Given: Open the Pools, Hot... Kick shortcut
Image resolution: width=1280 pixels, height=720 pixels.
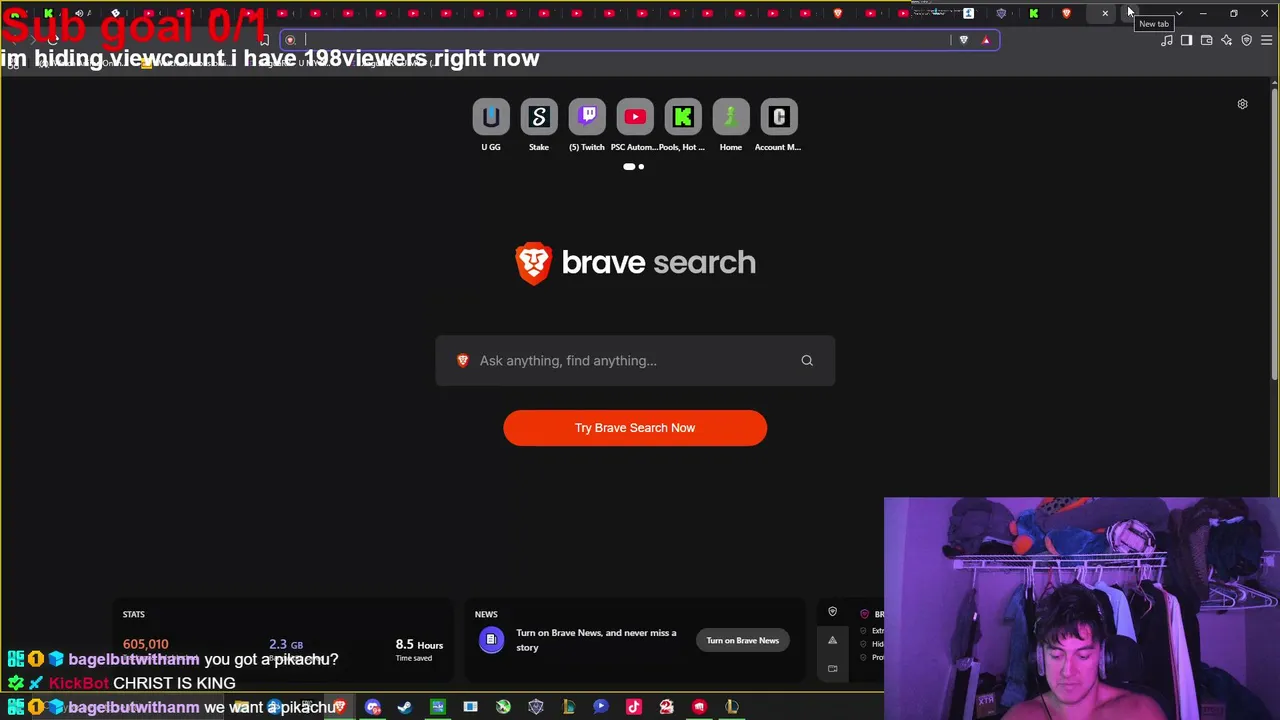Looking at the screenshot, I should coord(683,117).
